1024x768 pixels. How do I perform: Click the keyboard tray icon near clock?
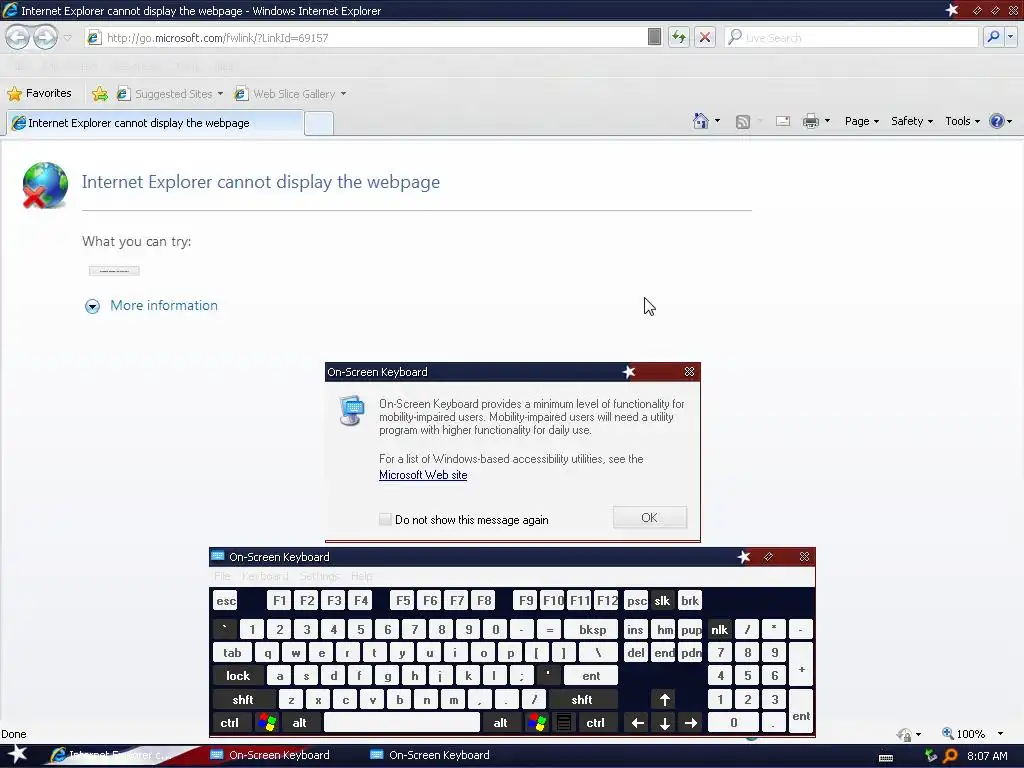886,756
